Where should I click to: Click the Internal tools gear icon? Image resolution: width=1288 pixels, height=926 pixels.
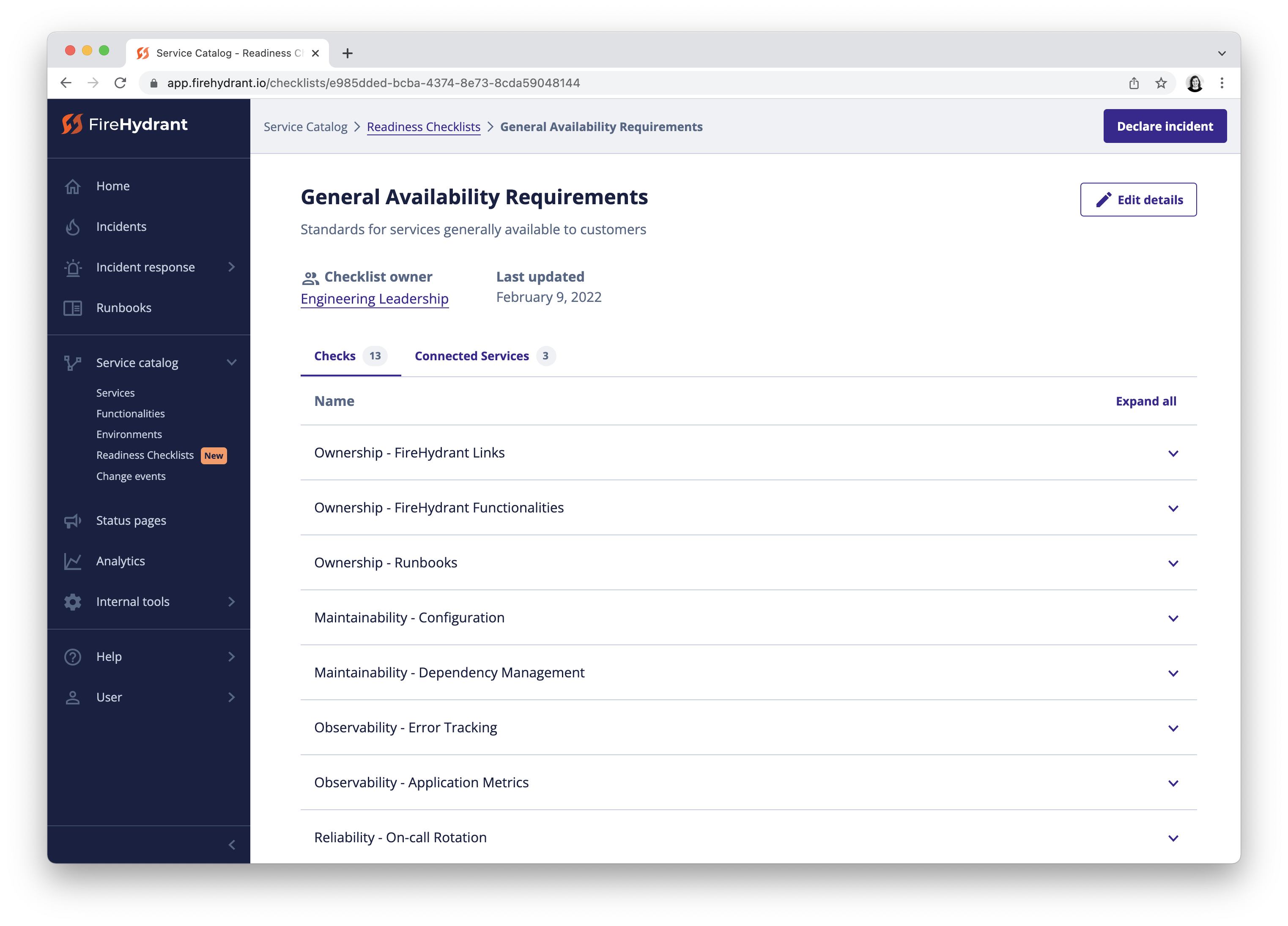(74, 601)
